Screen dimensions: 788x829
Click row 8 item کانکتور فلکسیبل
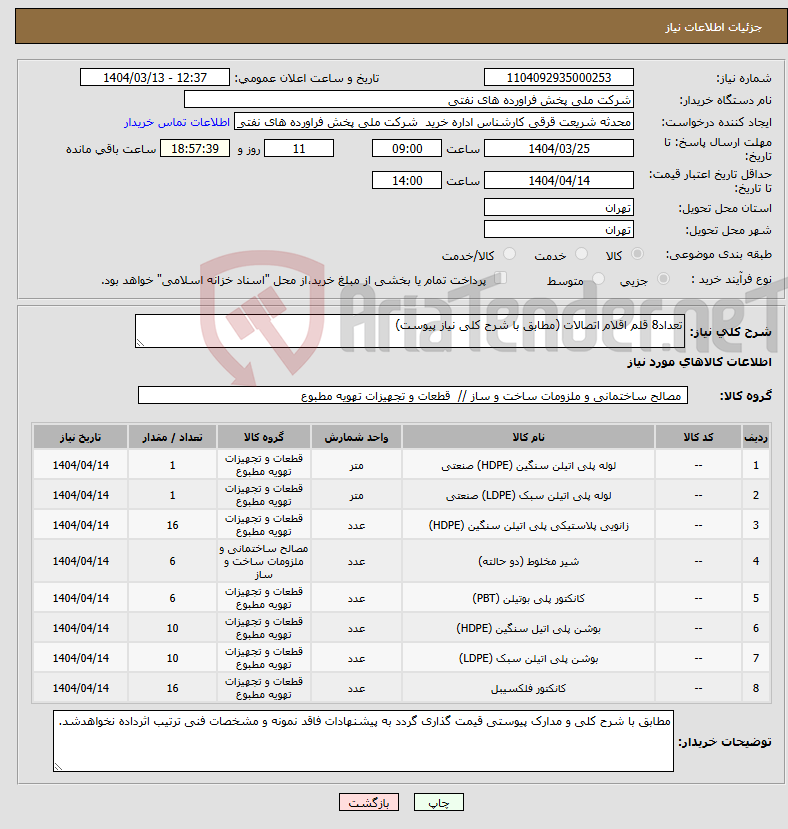528,688
